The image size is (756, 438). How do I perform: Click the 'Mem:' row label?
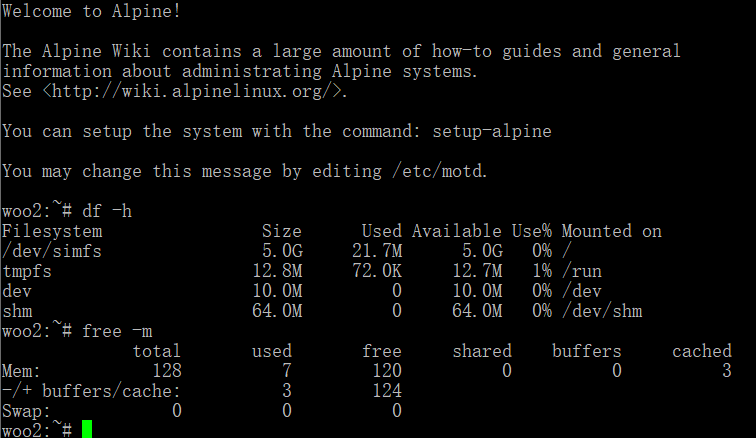pyautogui.click(x=22, y=371)
